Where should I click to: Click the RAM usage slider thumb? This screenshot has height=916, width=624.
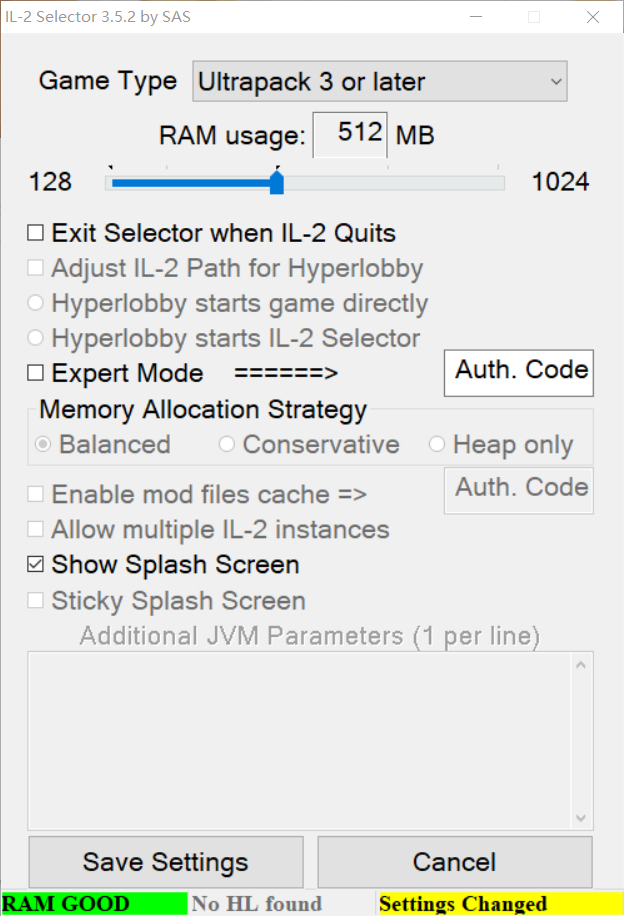tap(277, 183)
